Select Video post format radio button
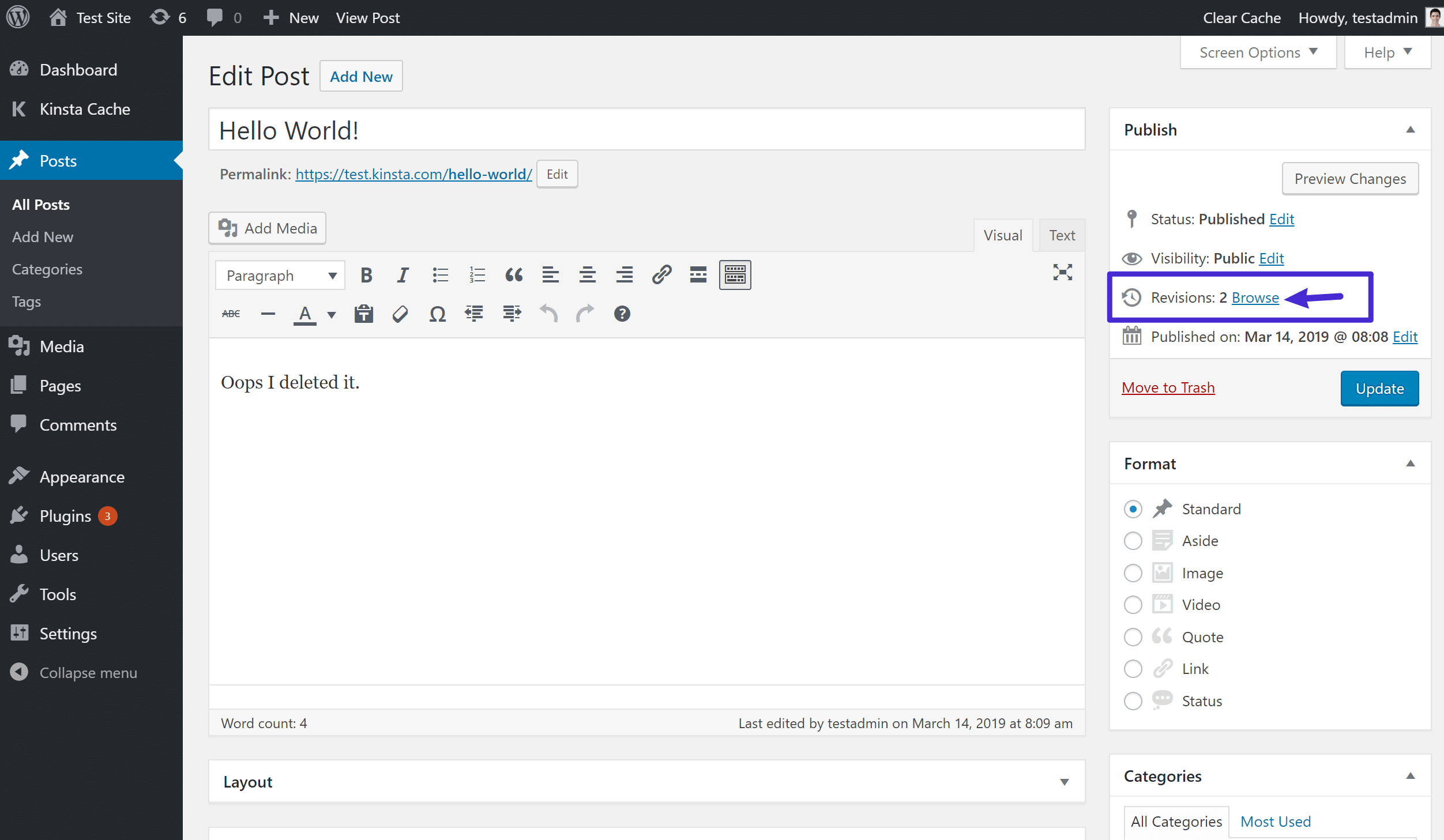1444x840 pixels. (1133, 605)
